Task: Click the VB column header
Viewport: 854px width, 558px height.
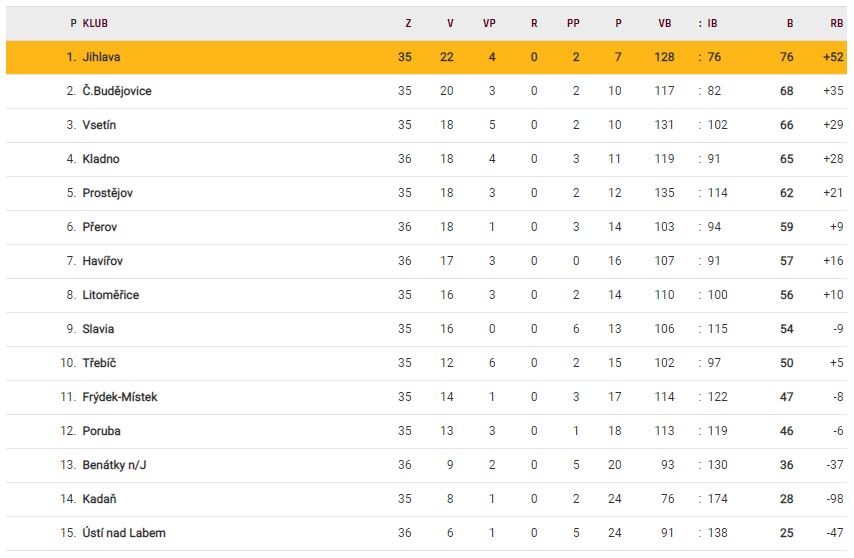Action: [665, 23]
